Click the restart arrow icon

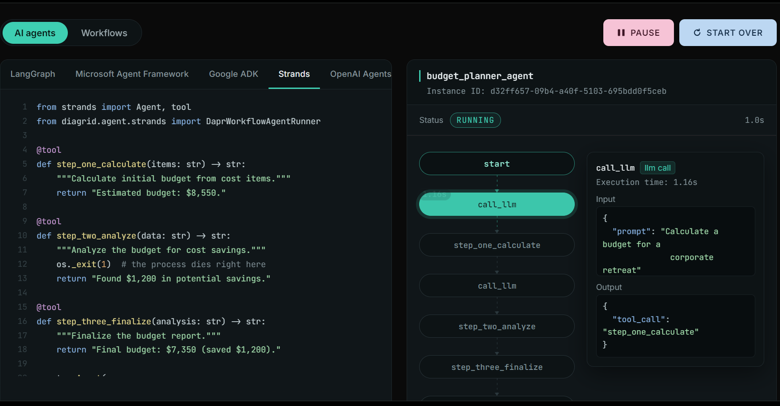tap(697, 33)
